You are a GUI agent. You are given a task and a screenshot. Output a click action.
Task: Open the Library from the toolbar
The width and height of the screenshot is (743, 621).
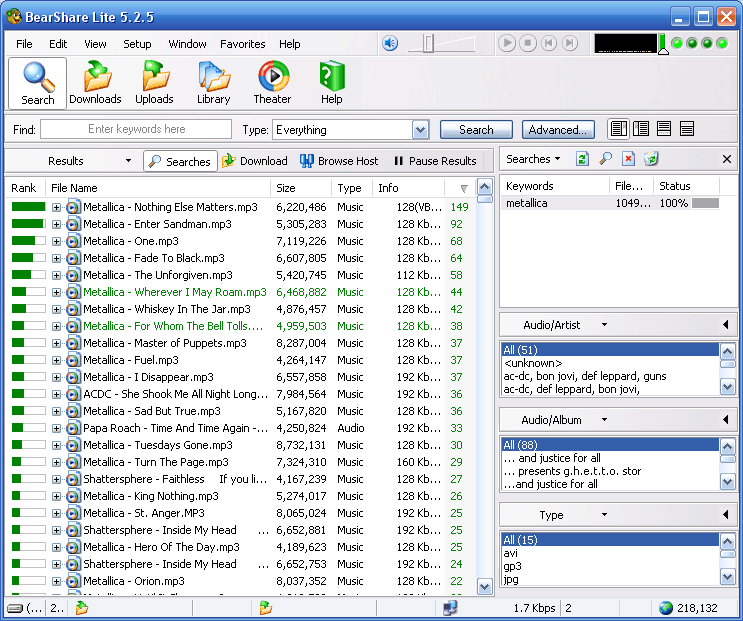[x=213, y=82]
